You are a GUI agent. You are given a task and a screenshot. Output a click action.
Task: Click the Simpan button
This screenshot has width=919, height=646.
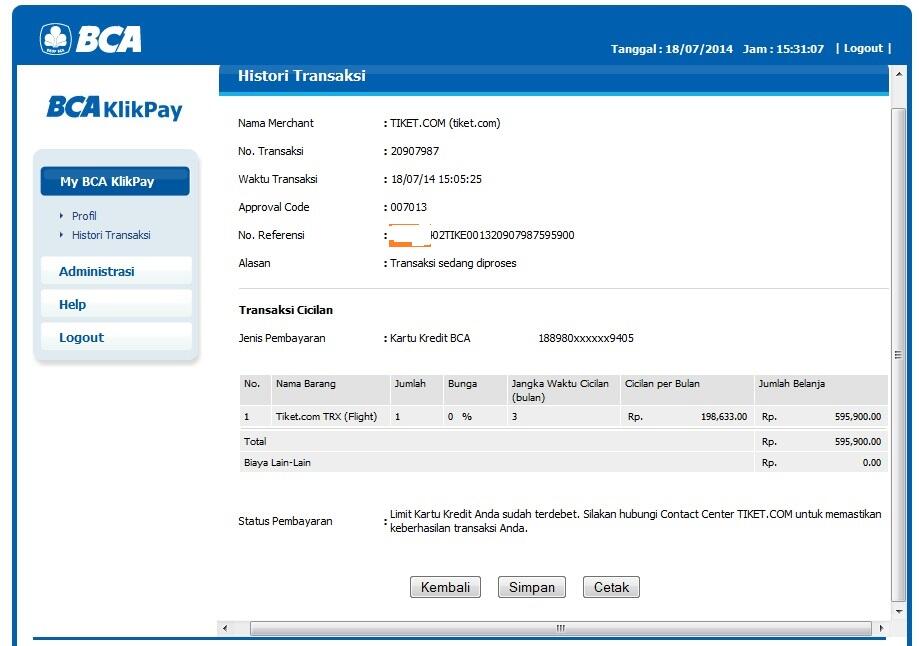pos(532,587)
